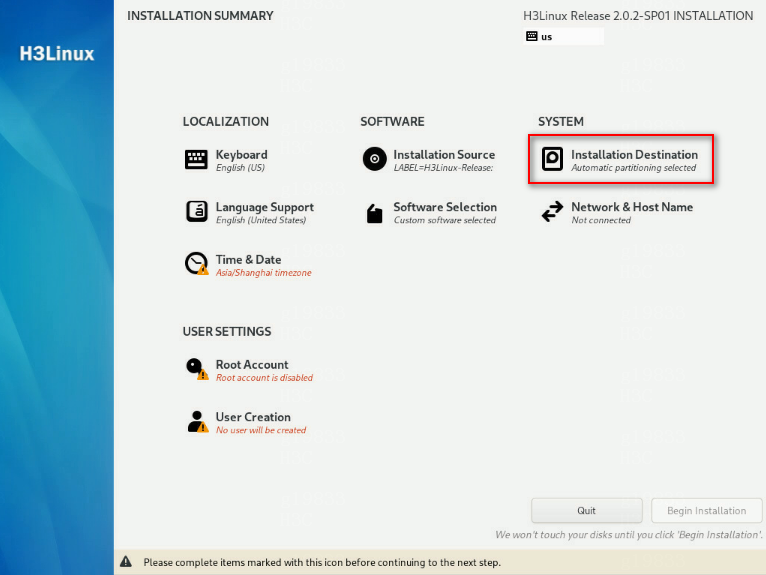The width and height of the screenshot is (766, 575).
Task: Click the Network & Host Name arrows icon
Action: click(x=553, y=212)
